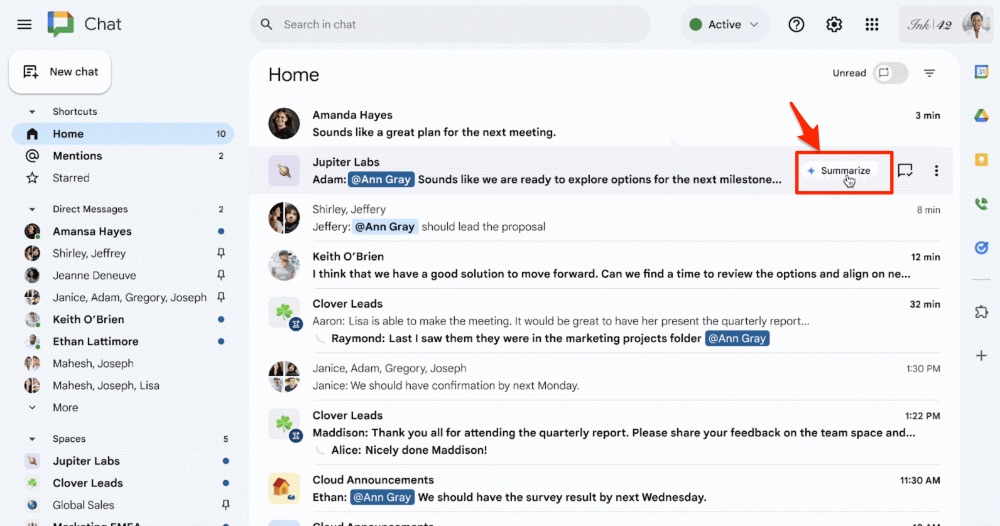Click the Search in chat field

[450, 24]
